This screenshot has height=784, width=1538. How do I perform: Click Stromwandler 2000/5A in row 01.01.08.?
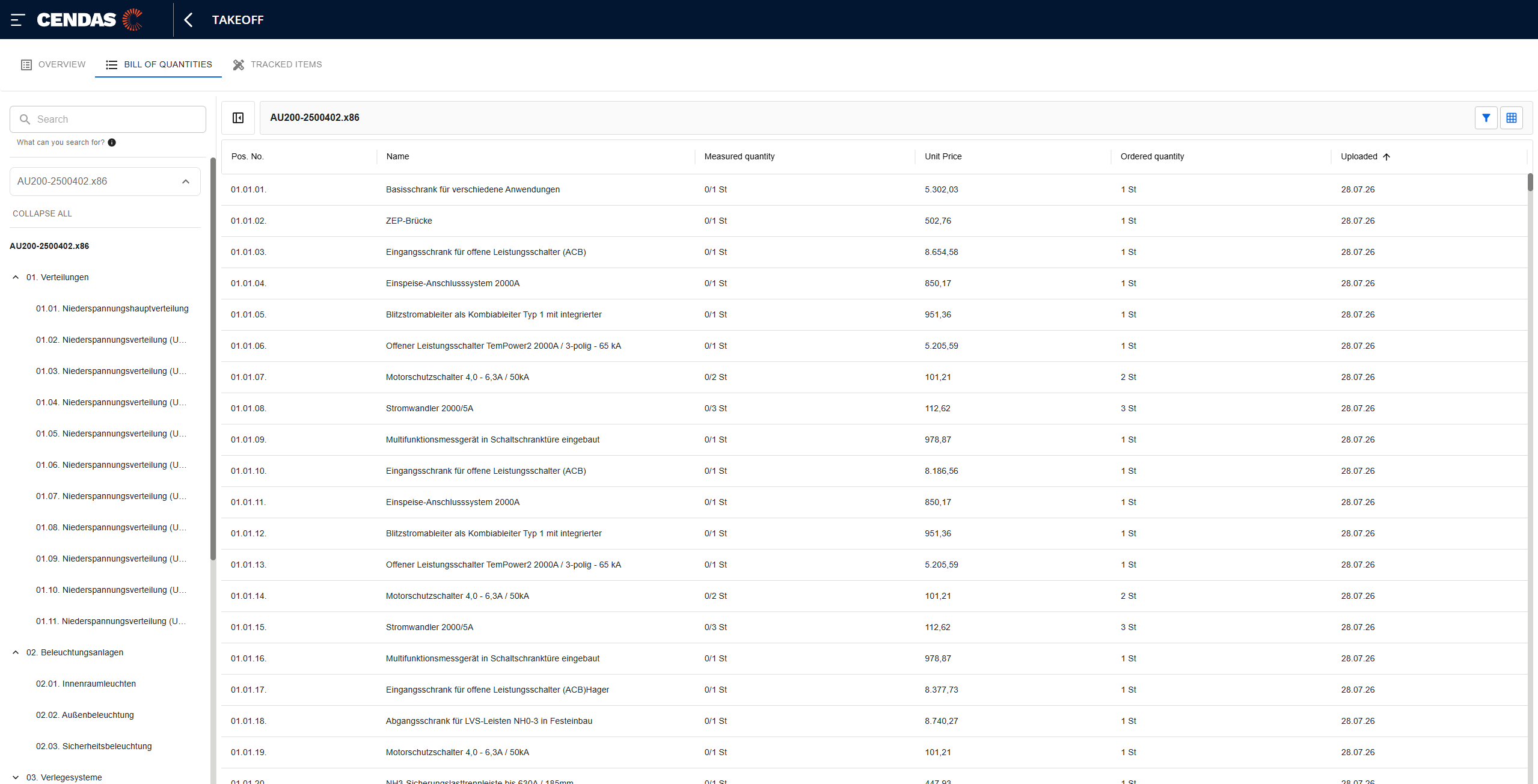[x=429, y=408]
